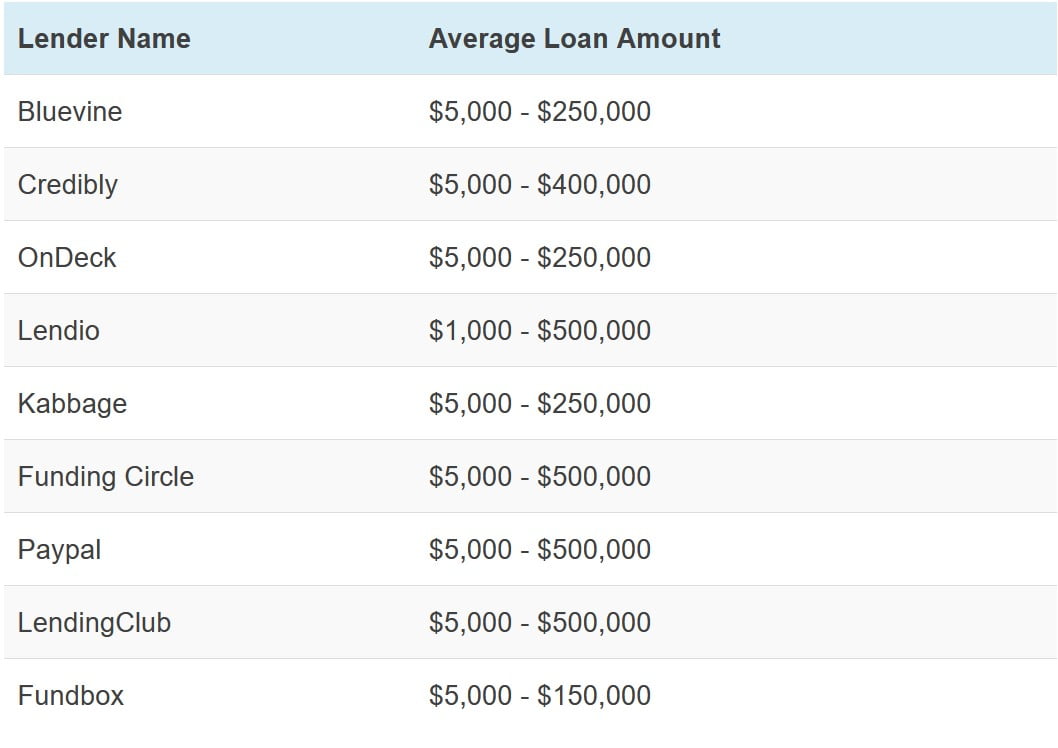This screenshot has height=748, width=1058.
Task: Select the Fundbox lender name
Action: click(71, 696)
